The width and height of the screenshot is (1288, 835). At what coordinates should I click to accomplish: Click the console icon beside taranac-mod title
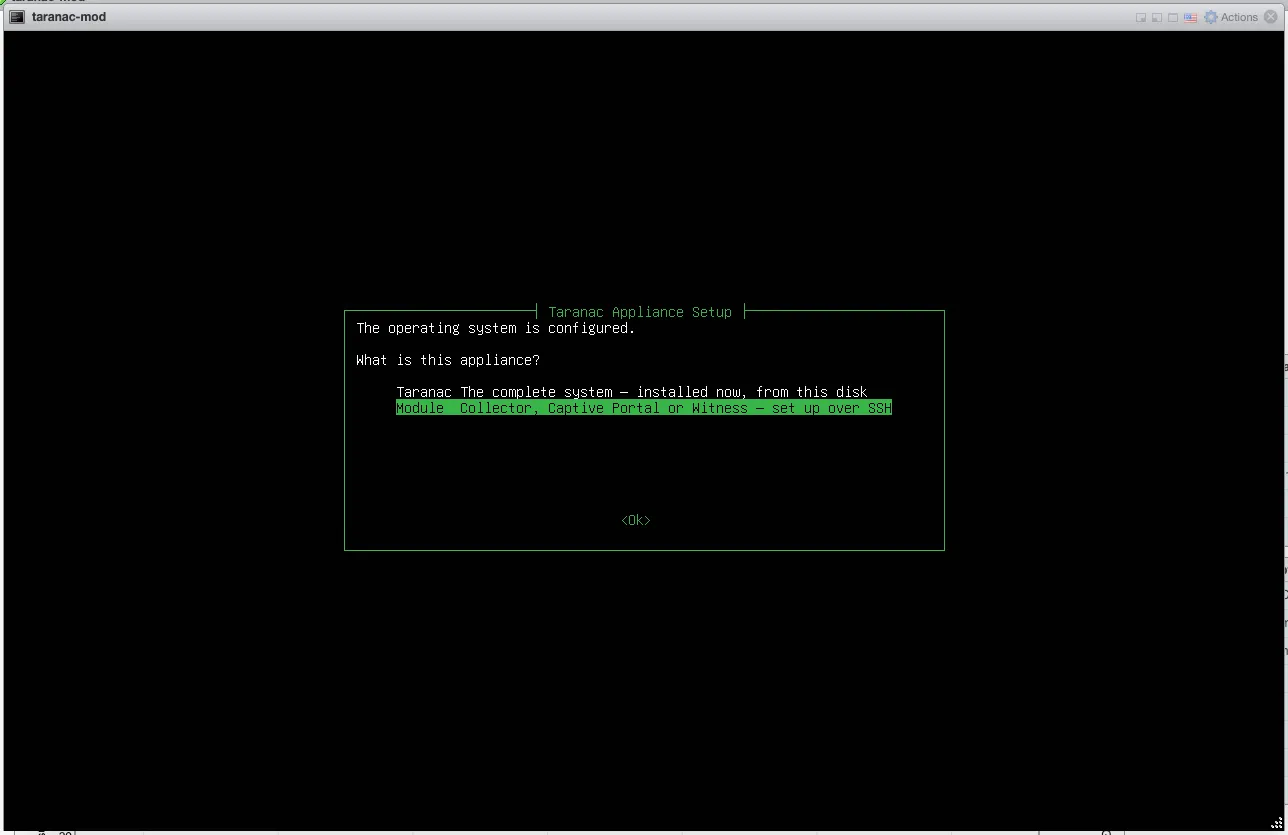coord(17,17)
